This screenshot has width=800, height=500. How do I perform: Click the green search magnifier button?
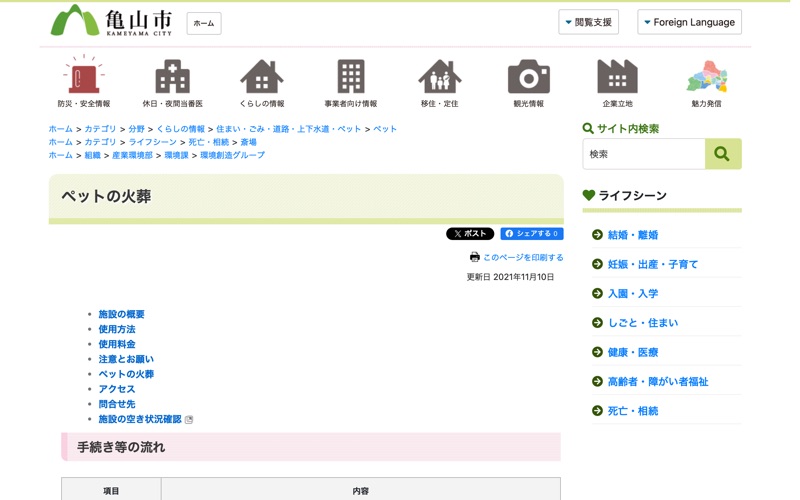pos(723,154)
